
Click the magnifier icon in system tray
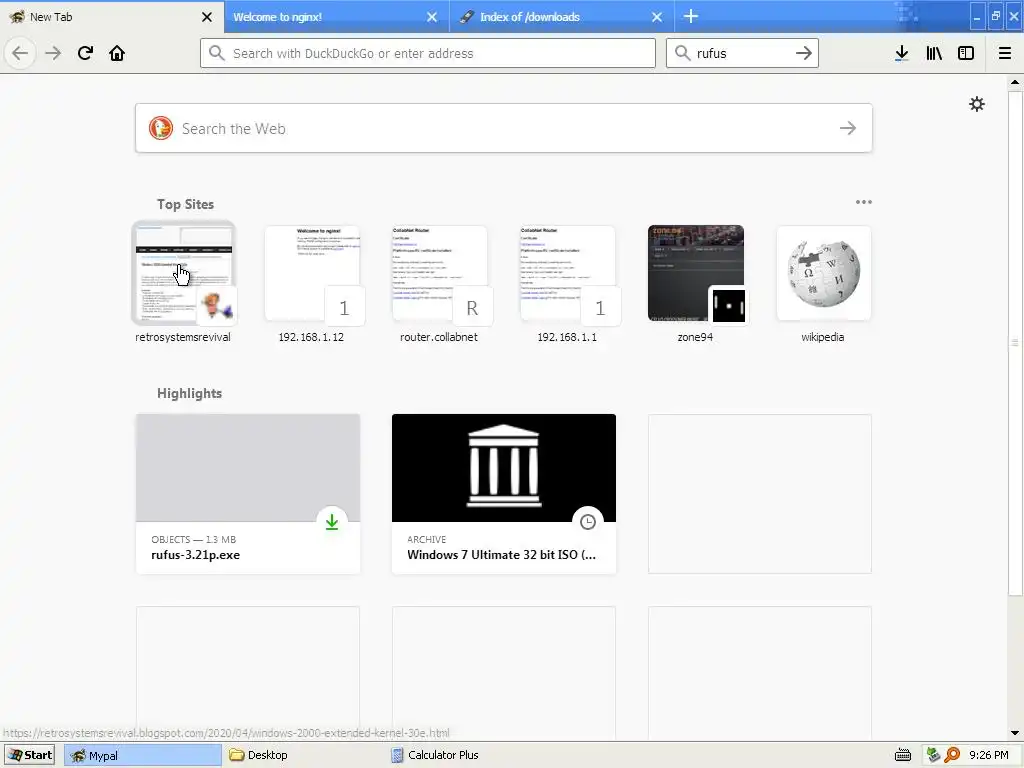point(952,755)
